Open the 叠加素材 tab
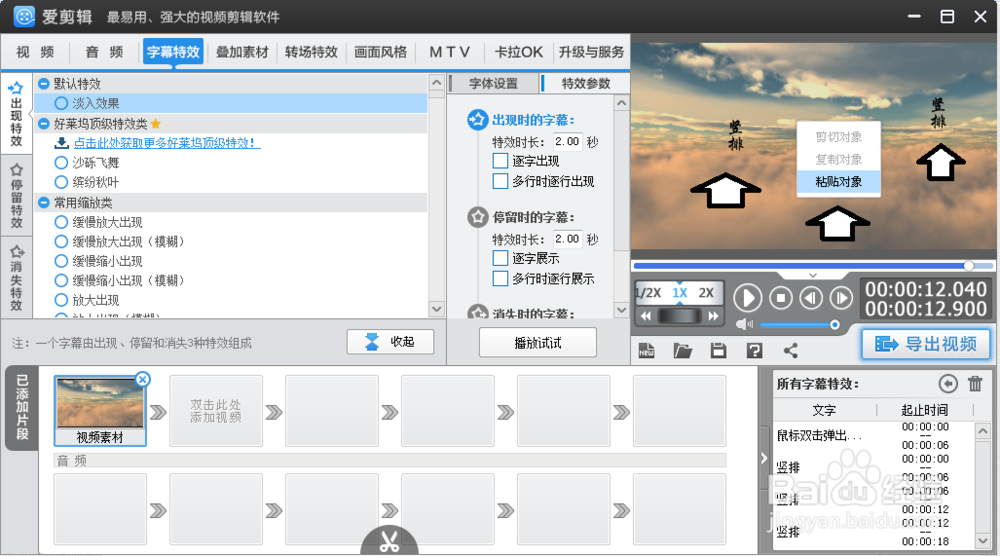The width and height of the screenshot is (1000, 556). (242, 52)
